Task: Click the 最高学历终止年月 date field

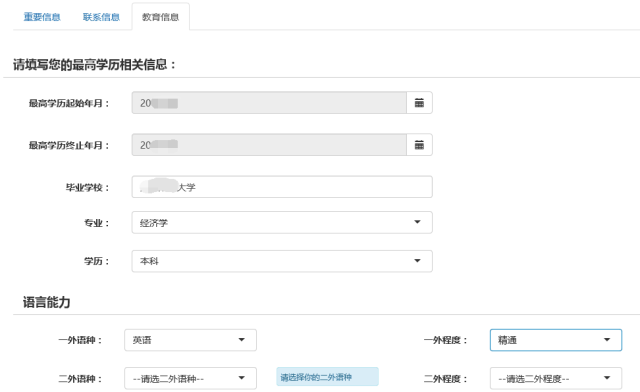Action: (x=269, y=145)
